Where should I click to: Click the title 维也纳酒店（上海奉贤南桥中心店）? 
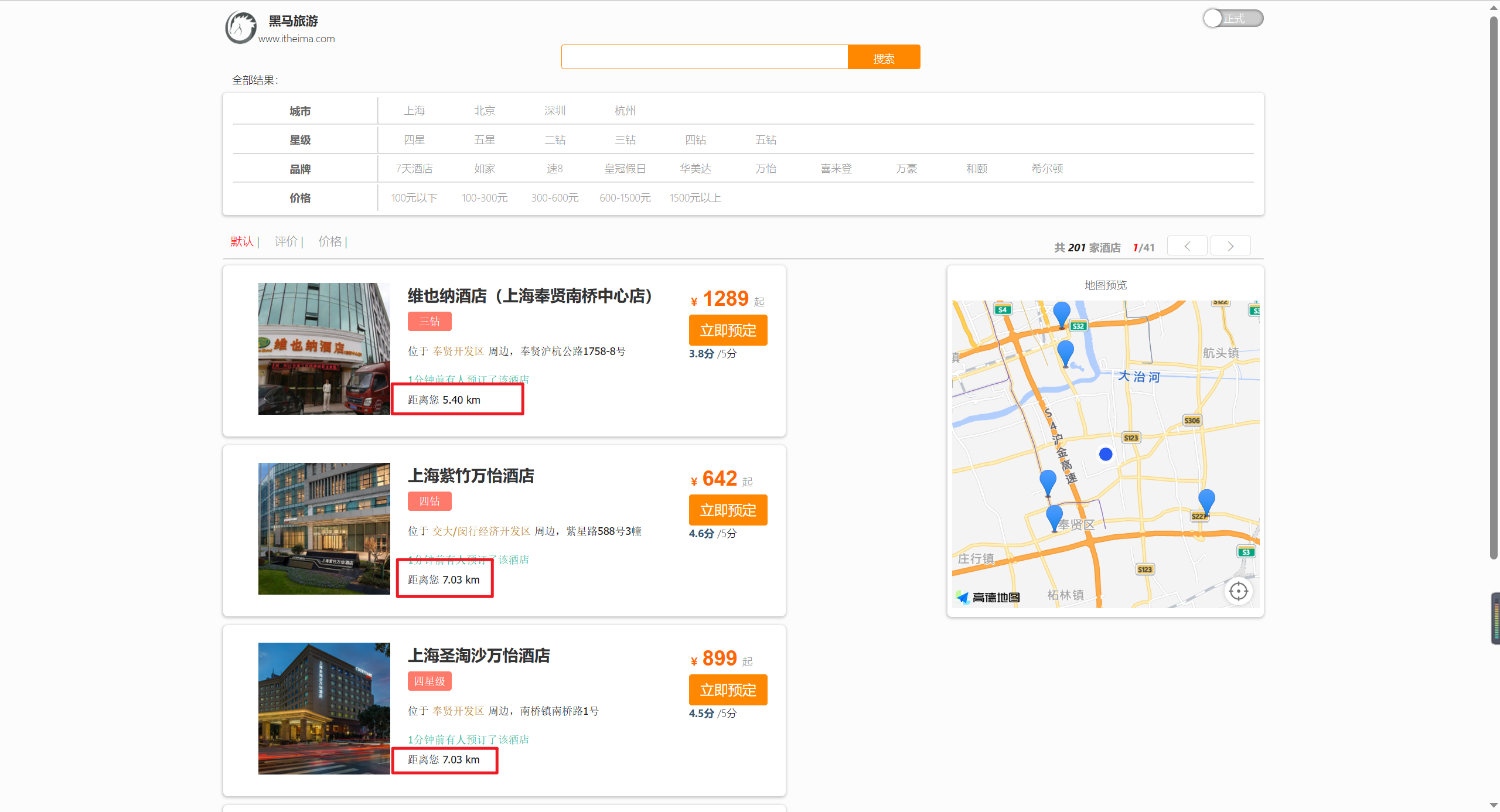530,296
